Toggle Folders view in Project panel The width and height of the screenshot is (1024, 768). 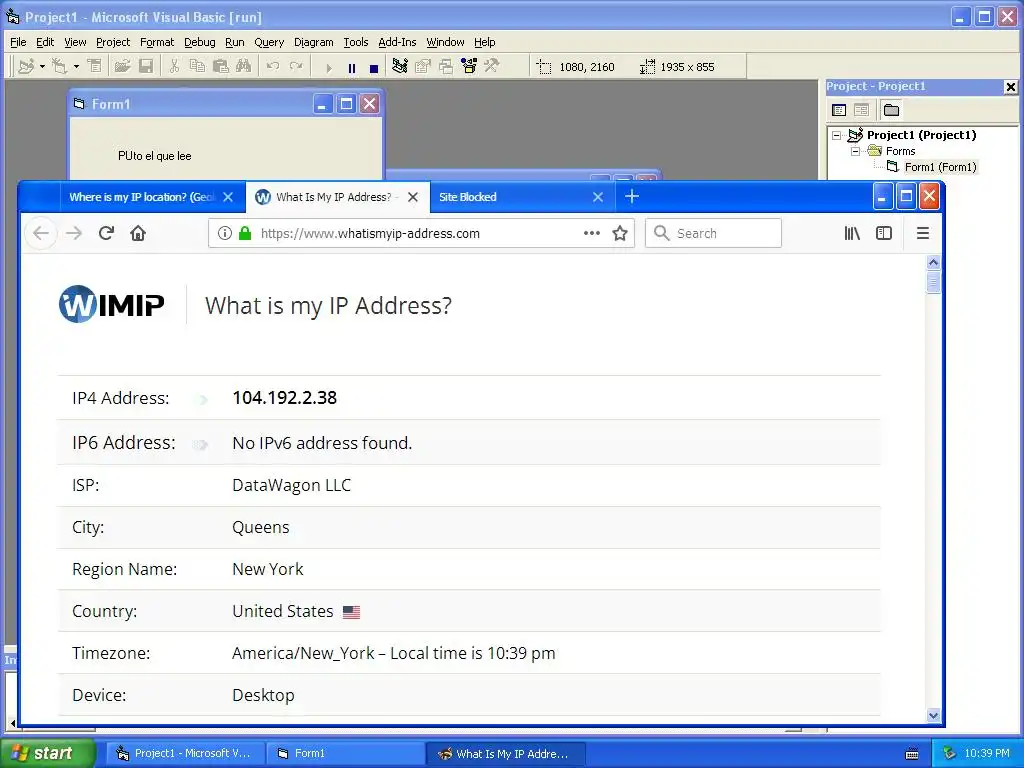click(891, 110)
